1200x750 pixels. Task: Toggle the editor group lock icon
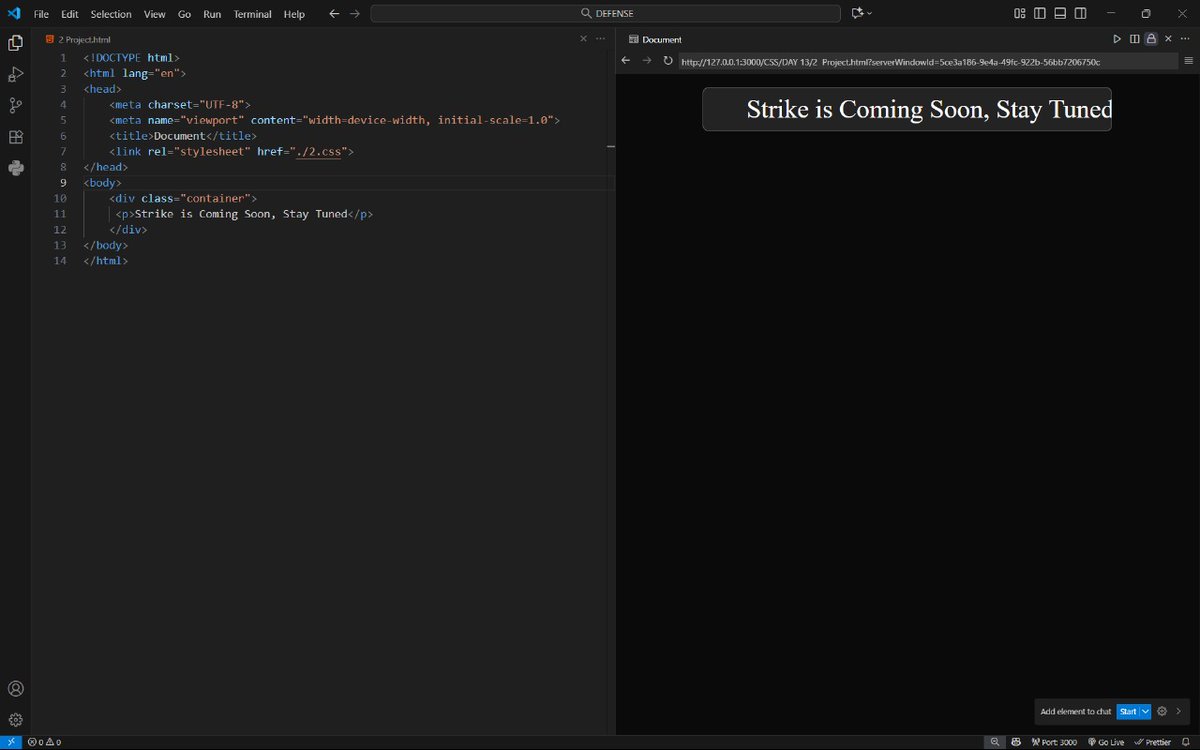coord(1151,39)
